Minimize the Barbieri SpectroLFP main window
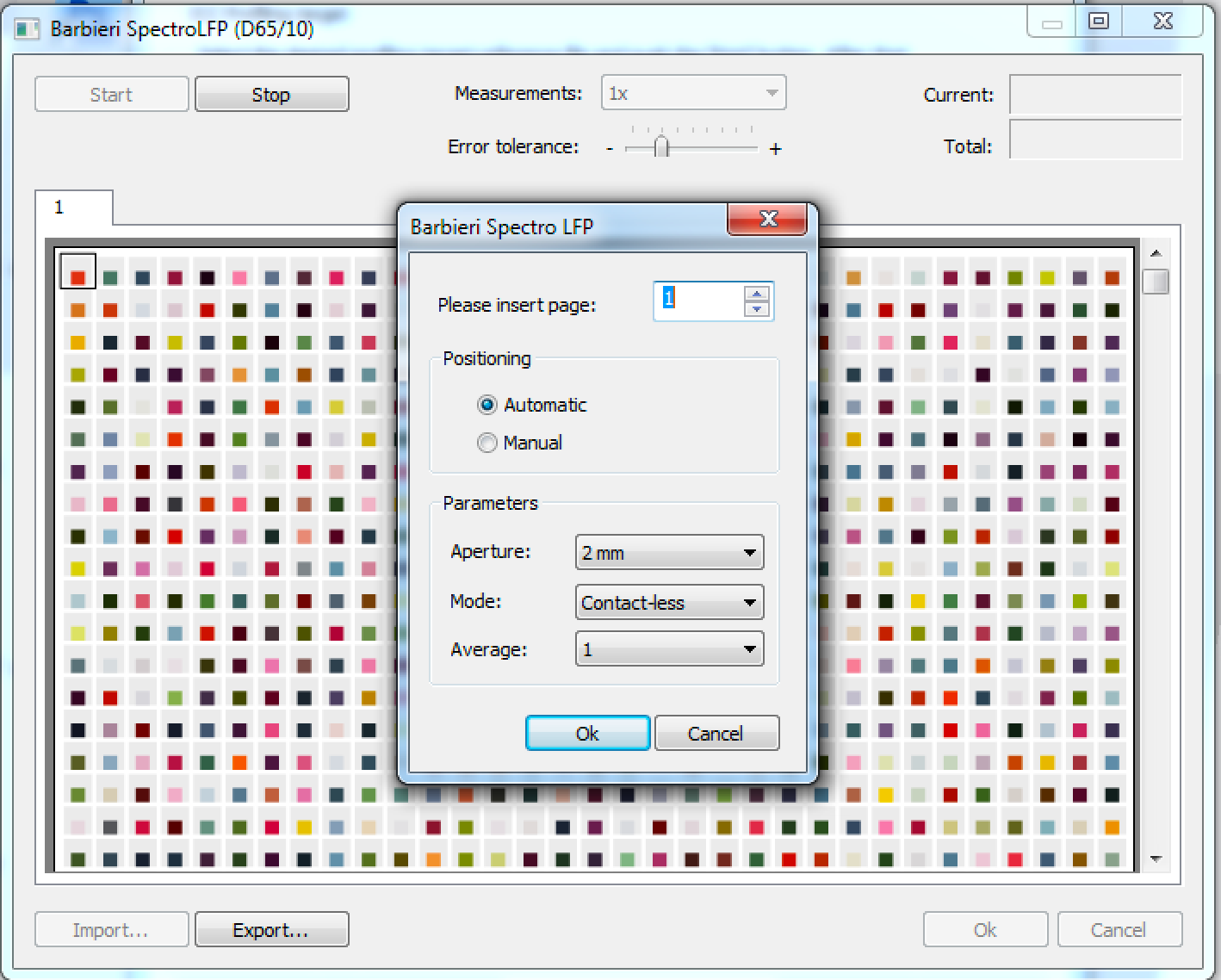1221x980 pixels. (1052, 22)
